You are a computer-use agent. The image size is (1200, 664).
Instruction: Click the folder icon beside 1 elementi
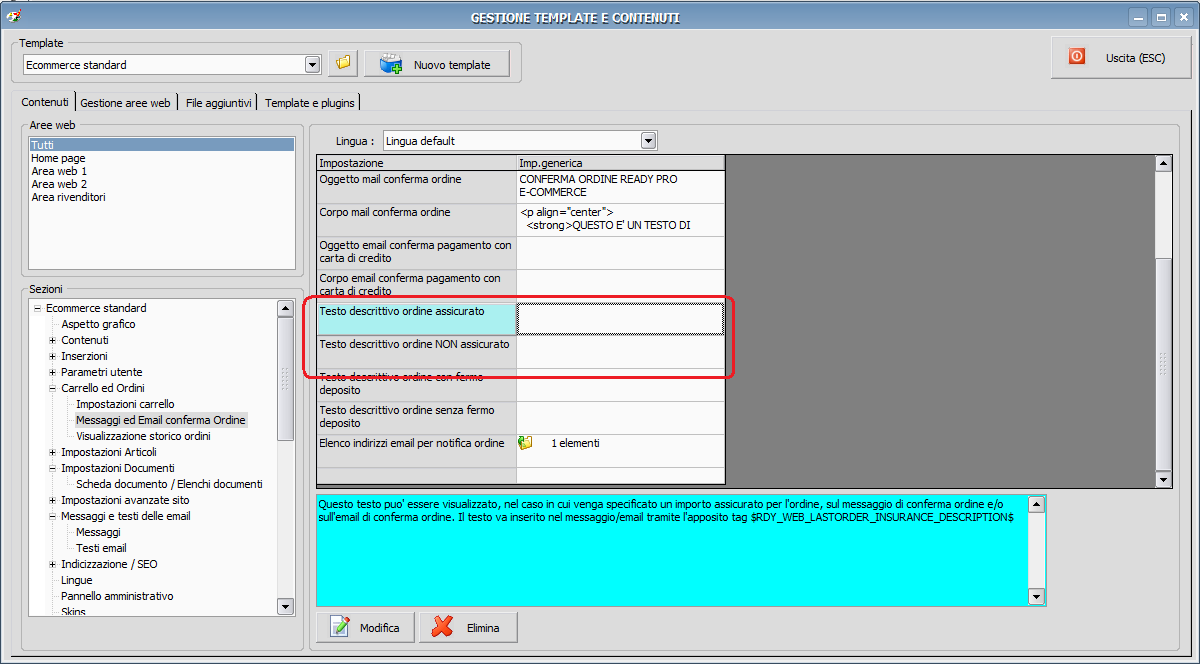tap(526, 443)
